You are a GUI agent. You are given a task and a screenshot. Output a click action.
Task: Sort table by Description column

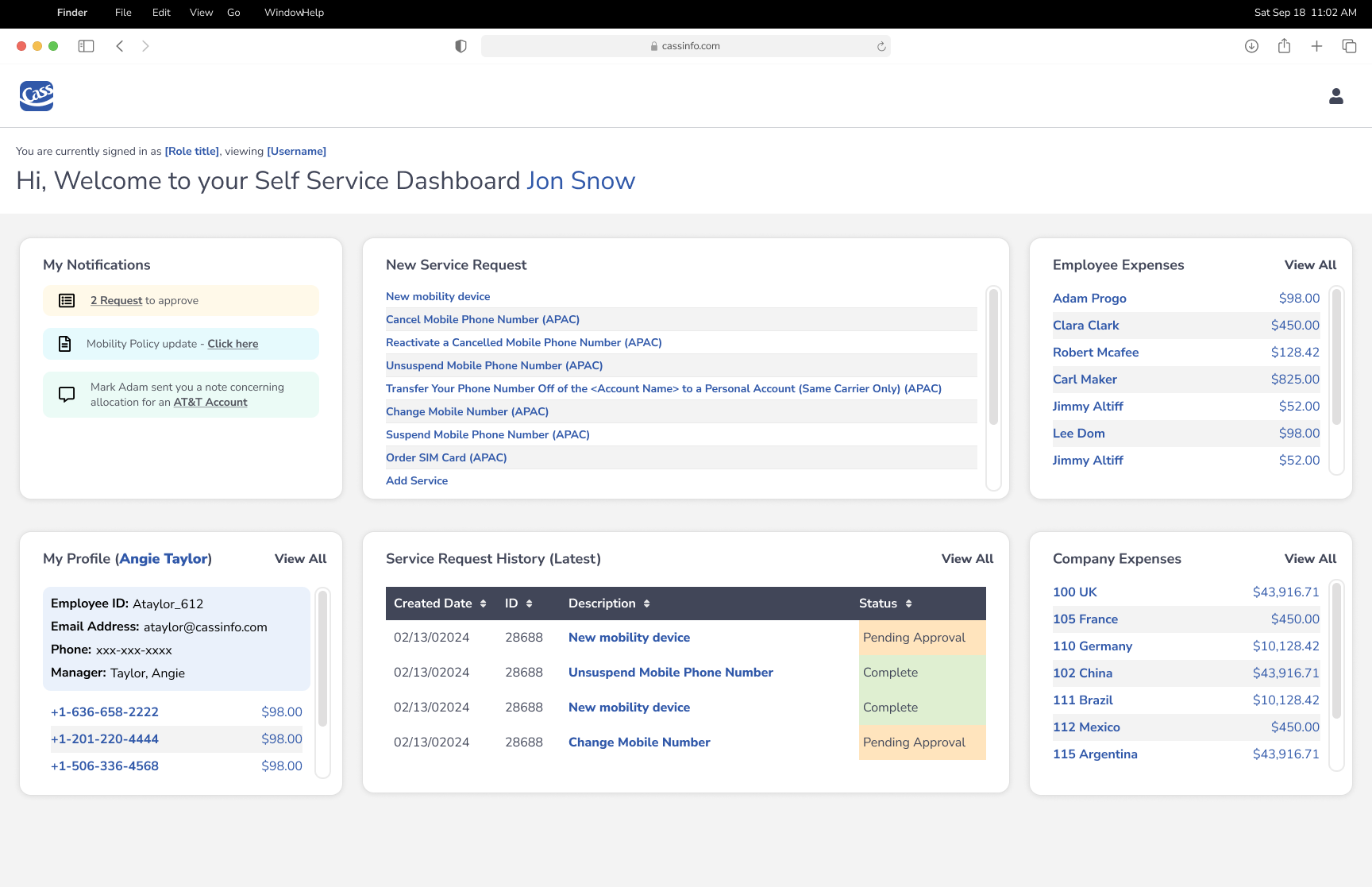646,604
